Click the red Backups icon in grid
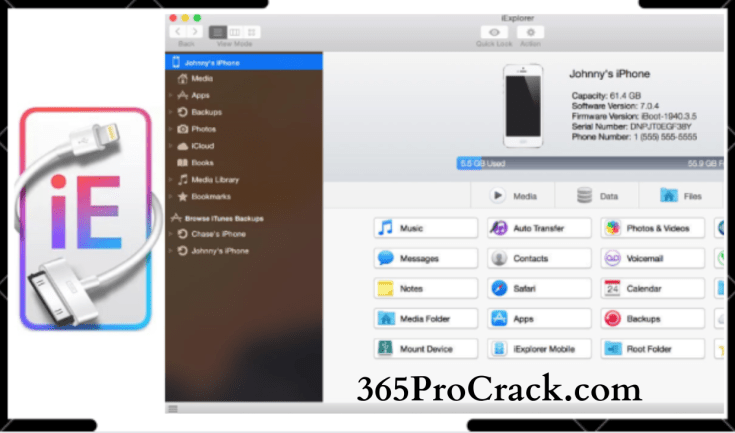The height and width of the screenshot is (433, 735). 613,319
